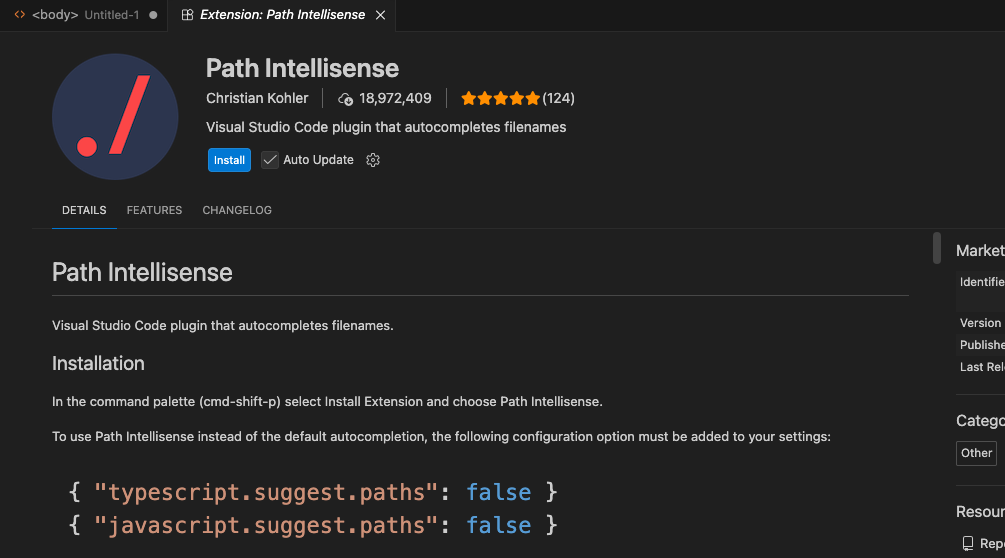Viewport: 1005px width, 558px height.
Task: Open the extension settings gear menu
Action: click(x=373, y=160)
